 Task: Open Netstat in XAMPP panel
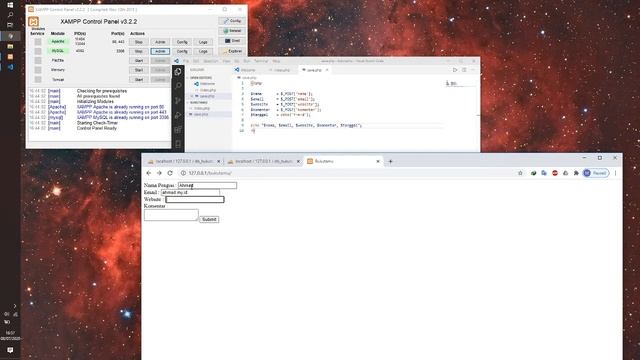pos(232,31)
